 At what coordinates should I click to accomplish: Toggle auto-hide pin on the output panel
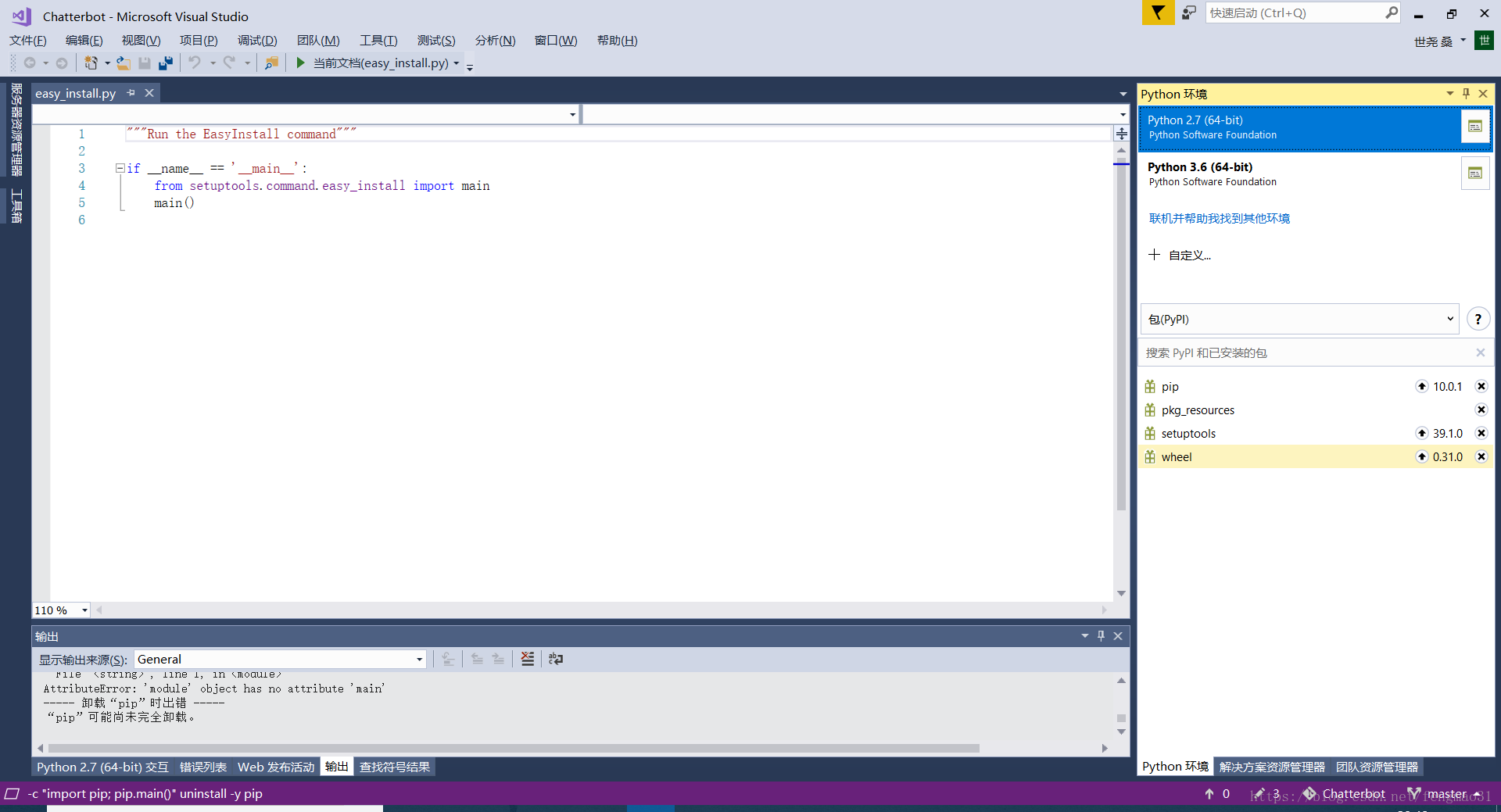[1101, 636]
